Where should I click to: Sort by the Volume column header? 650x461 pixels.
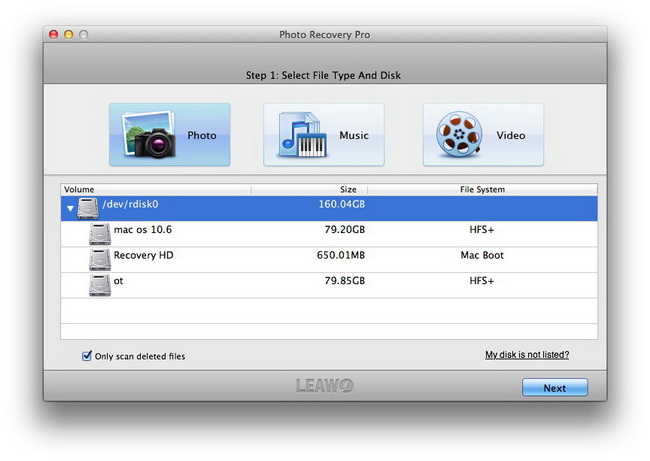tap(155, 189)
